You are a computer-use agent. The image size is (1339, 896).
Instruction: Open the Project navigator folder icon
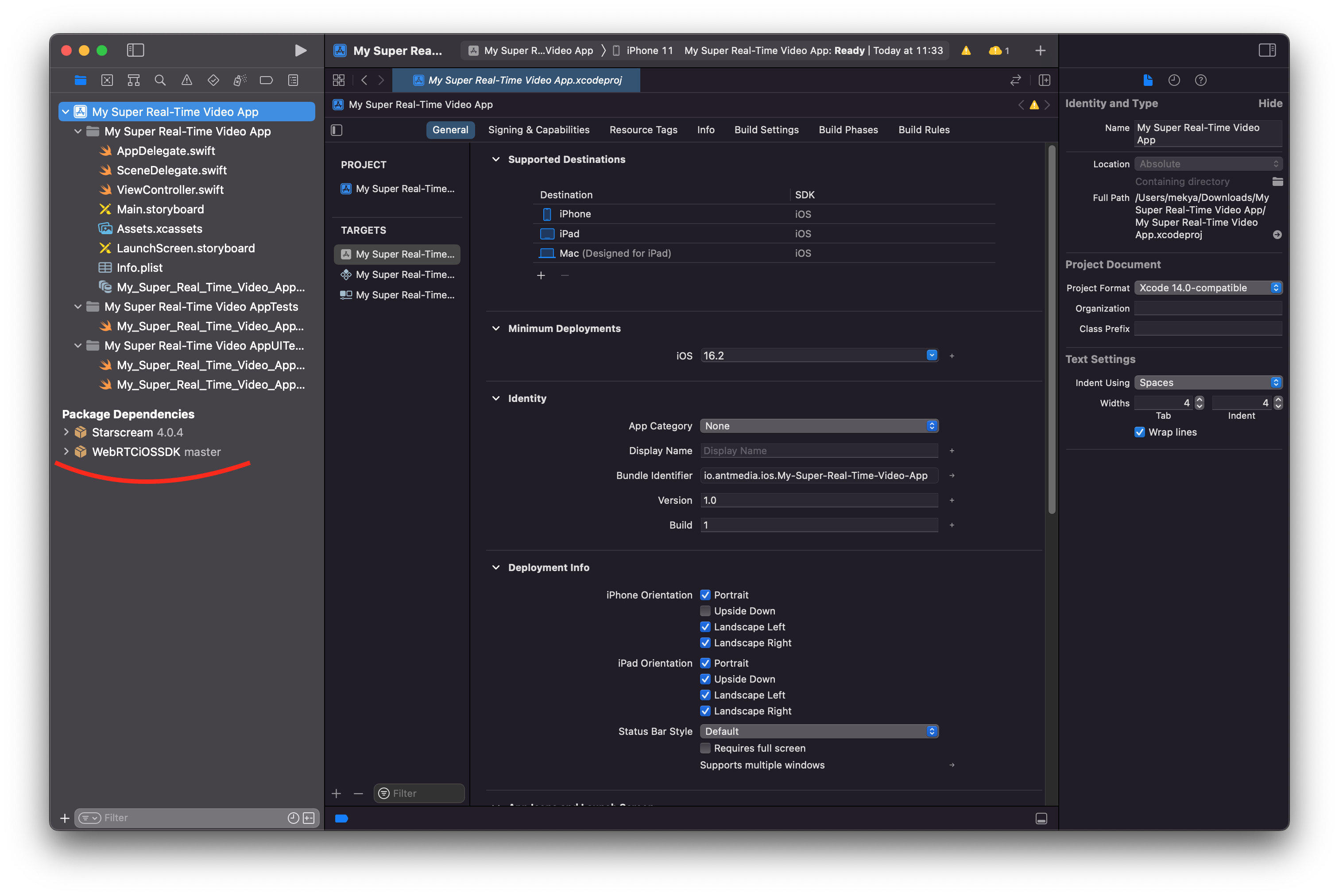(x=80, y=80)
